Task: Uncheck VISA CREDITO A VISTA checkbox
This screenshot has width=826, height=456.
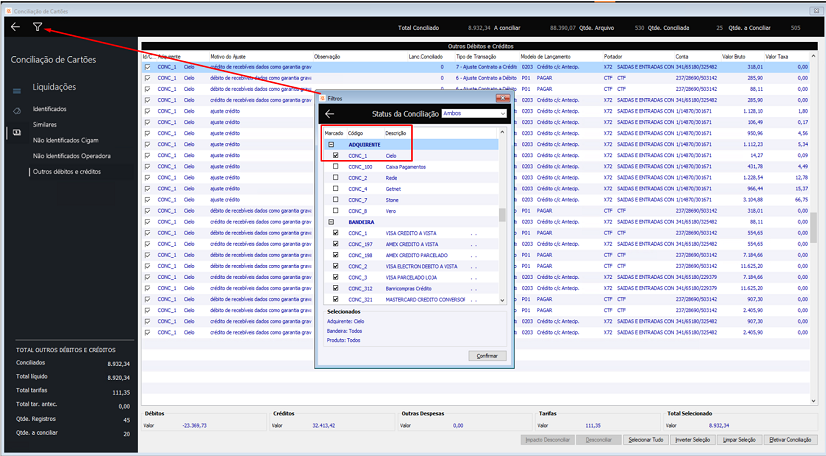Action: pyautogui.click(x=336, y=233)
